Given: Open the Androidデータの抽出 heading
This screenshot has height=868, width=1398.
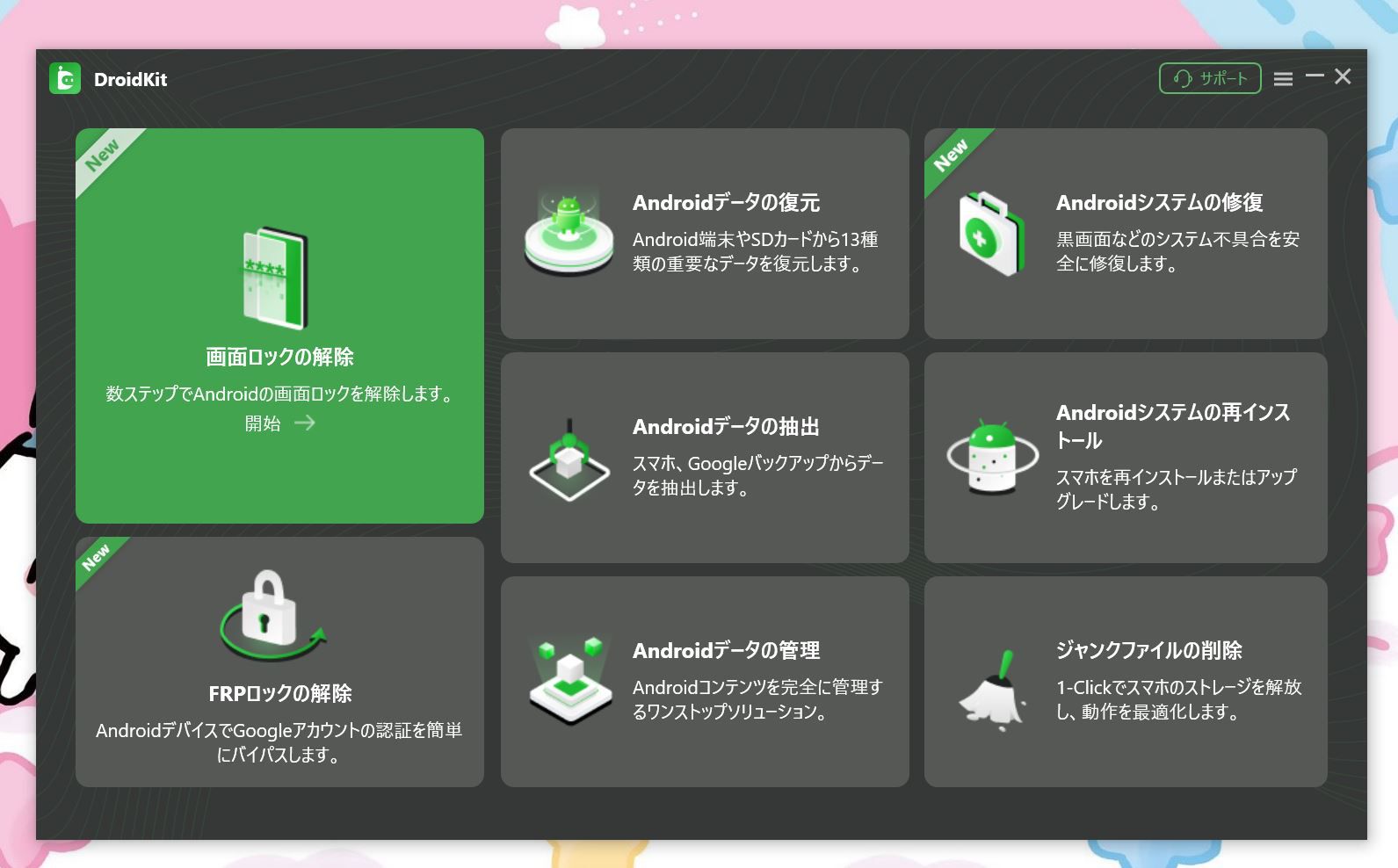Looking at the screenshot, I should click(x=726, y=427).
